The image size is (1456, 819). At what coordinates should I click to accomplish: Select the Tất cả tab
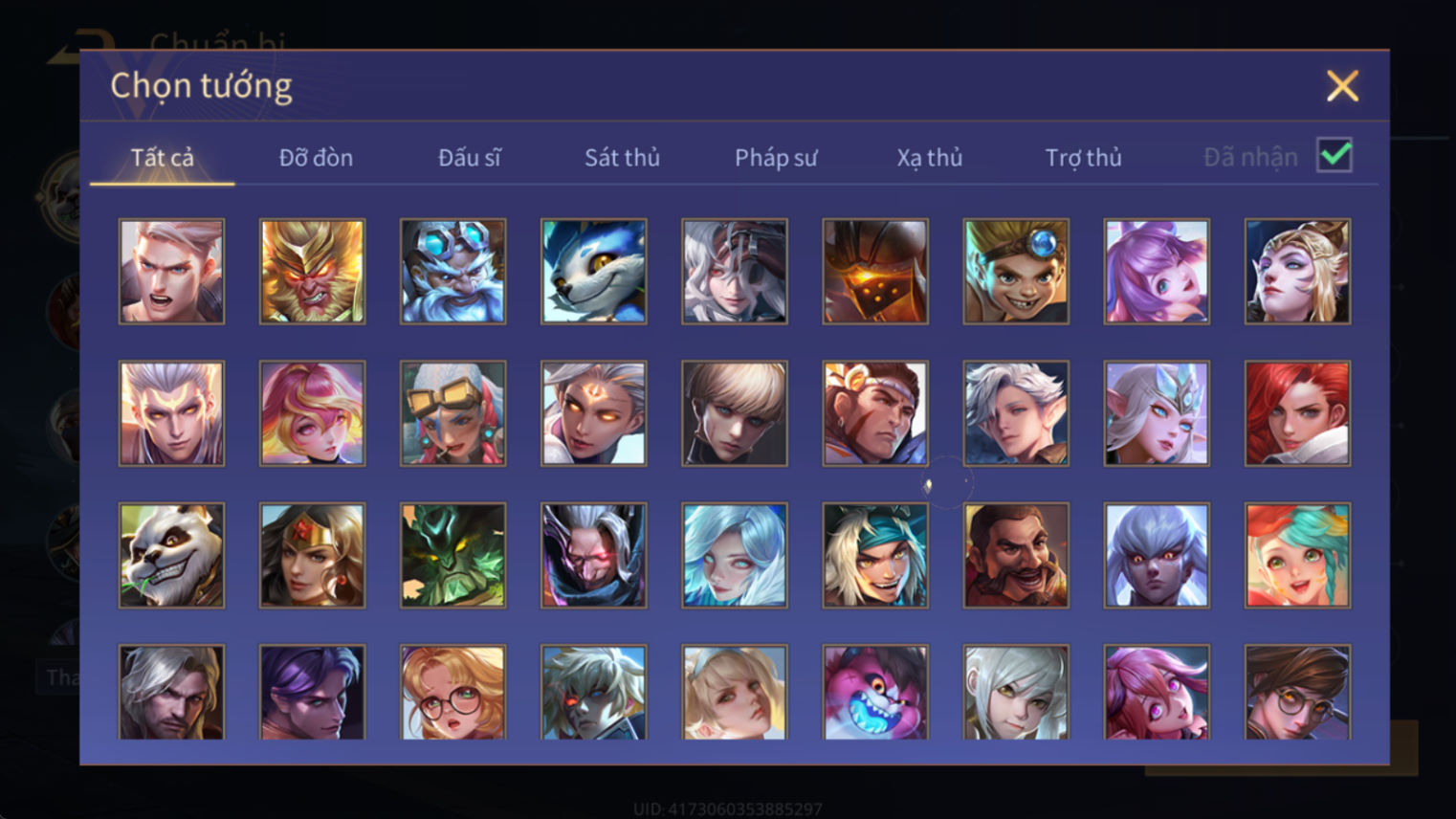(163, 158)
